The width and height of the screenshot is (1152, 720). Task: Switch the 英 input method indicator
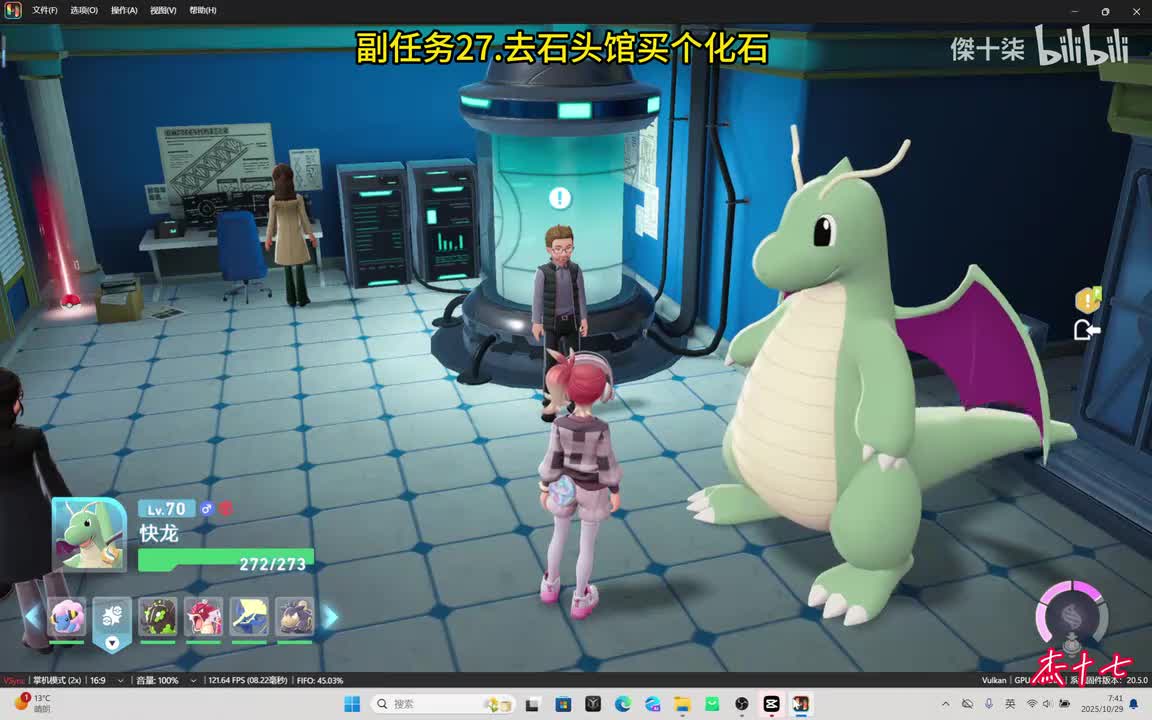pyautogui.click(x=1010, y=704)
